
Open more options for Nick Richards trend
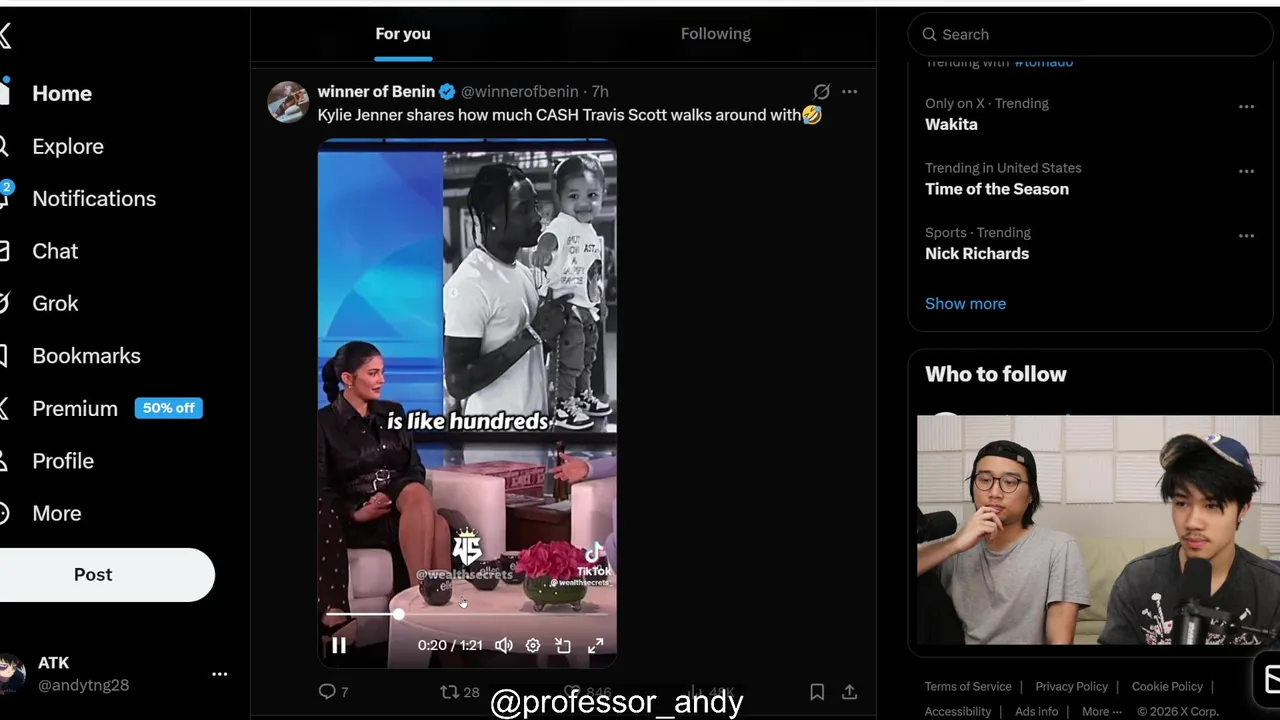[1246, 236]
